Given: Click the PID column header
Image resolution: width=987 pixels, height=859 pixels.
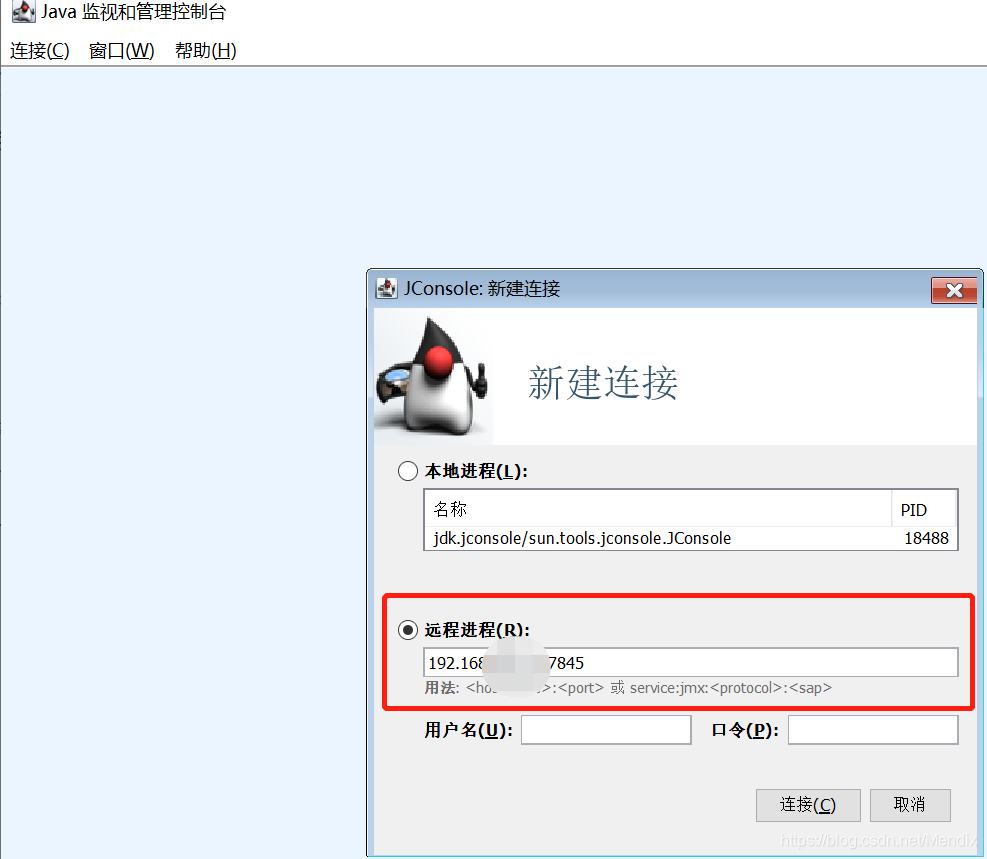Looking at the screenshot, I should (924, 508).
